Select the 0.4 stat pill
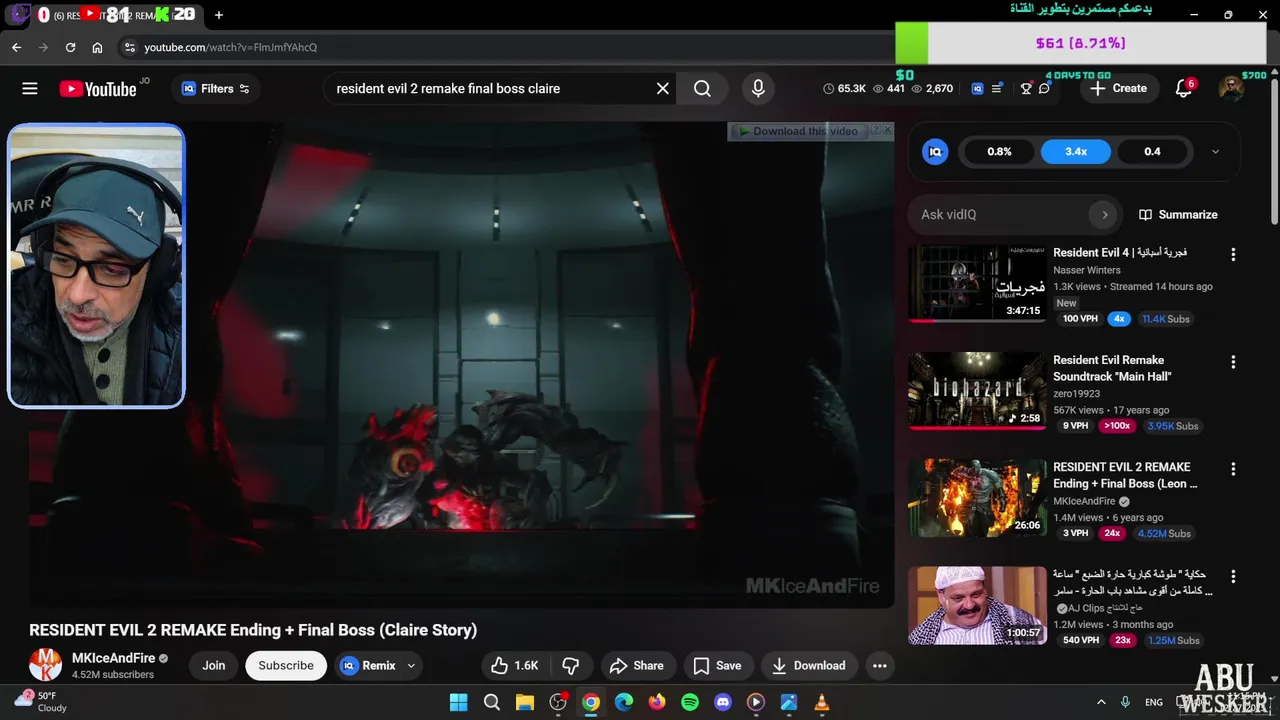This screenshot has width=1280, height=720. pyautogui.click(x=1152, y=152)
